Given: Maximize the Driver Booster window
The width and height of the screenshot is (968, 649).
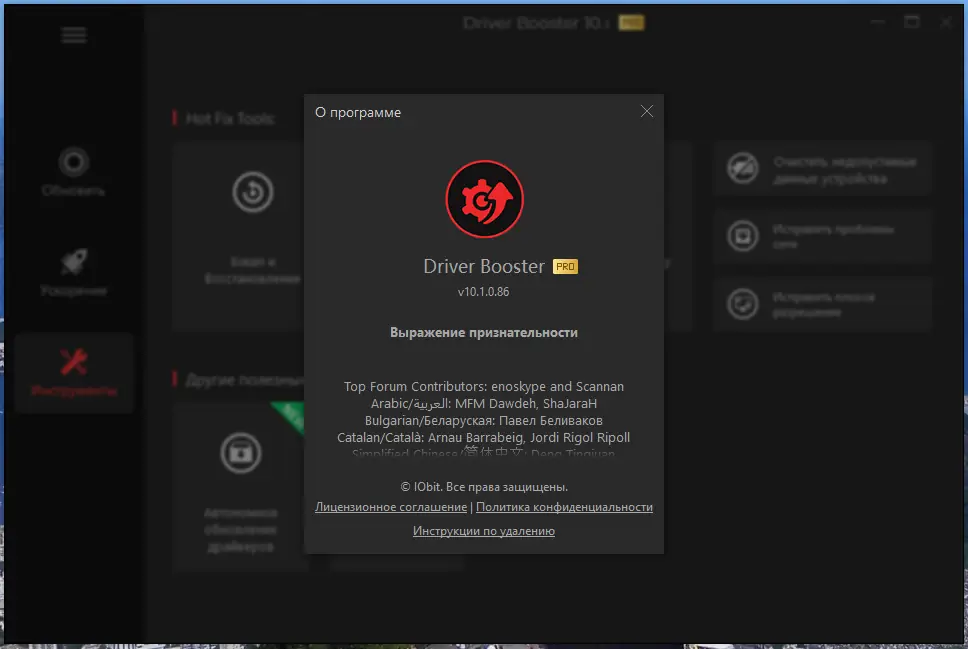Looking at the screenshot, I should (911, 20).
